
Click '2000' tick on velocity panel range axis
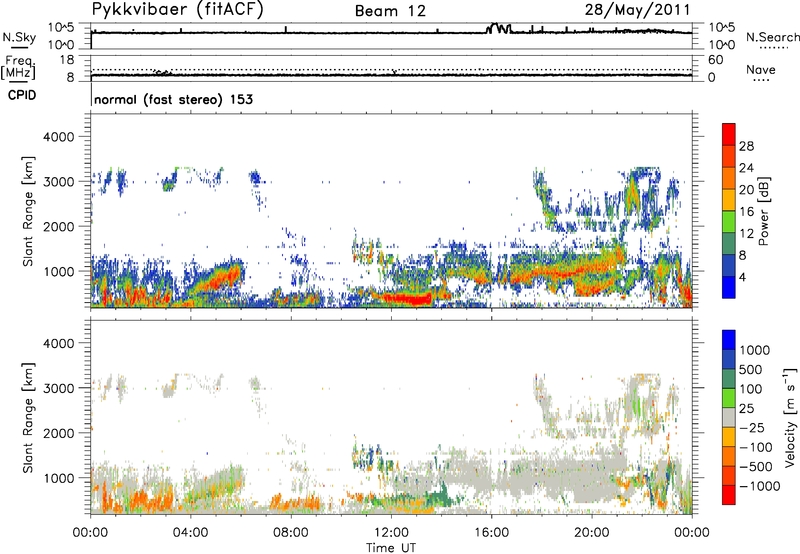[61, 433]
